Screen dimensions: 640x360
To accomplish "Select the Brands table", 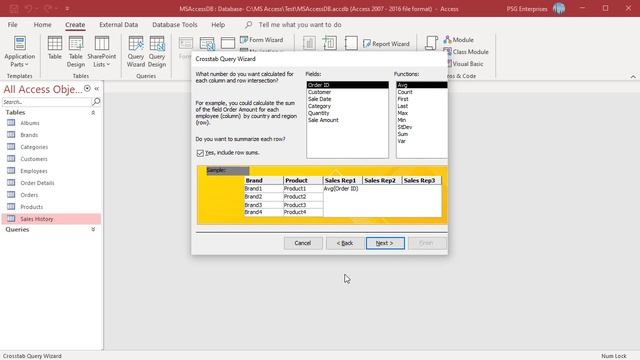I will (x=51, y=135).
